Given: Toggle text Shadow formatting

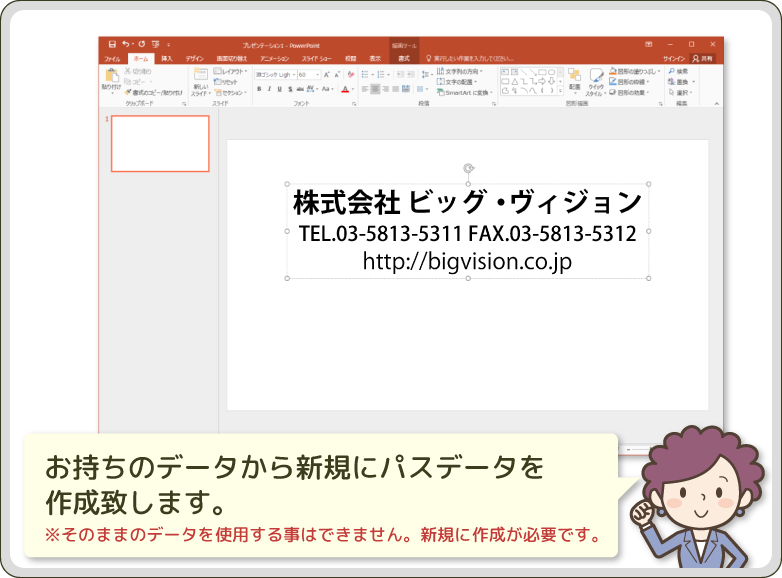Looking at the screenshot, I should point(290,89).
